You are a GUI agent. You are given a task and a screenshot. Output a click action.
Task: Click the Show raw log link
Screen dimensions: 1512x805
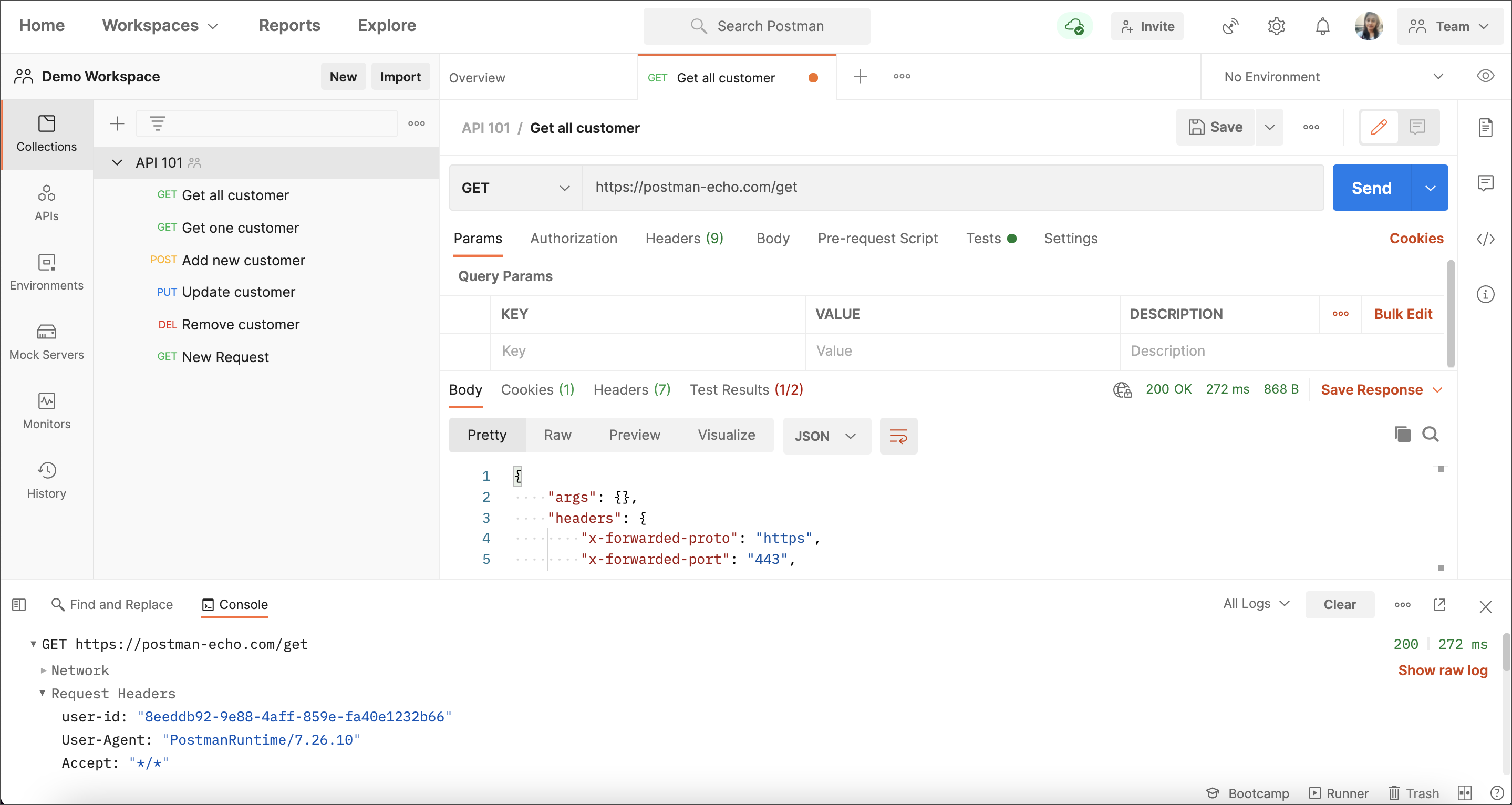click(1442, 670)
